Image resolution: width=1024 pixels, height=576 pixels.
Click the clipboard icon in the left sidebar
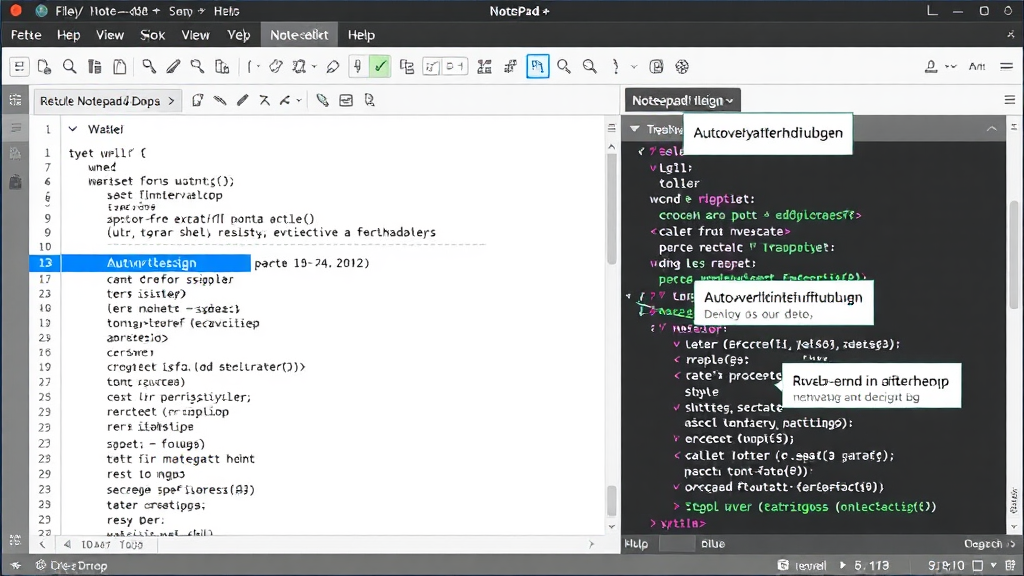(x=15, y=181)
